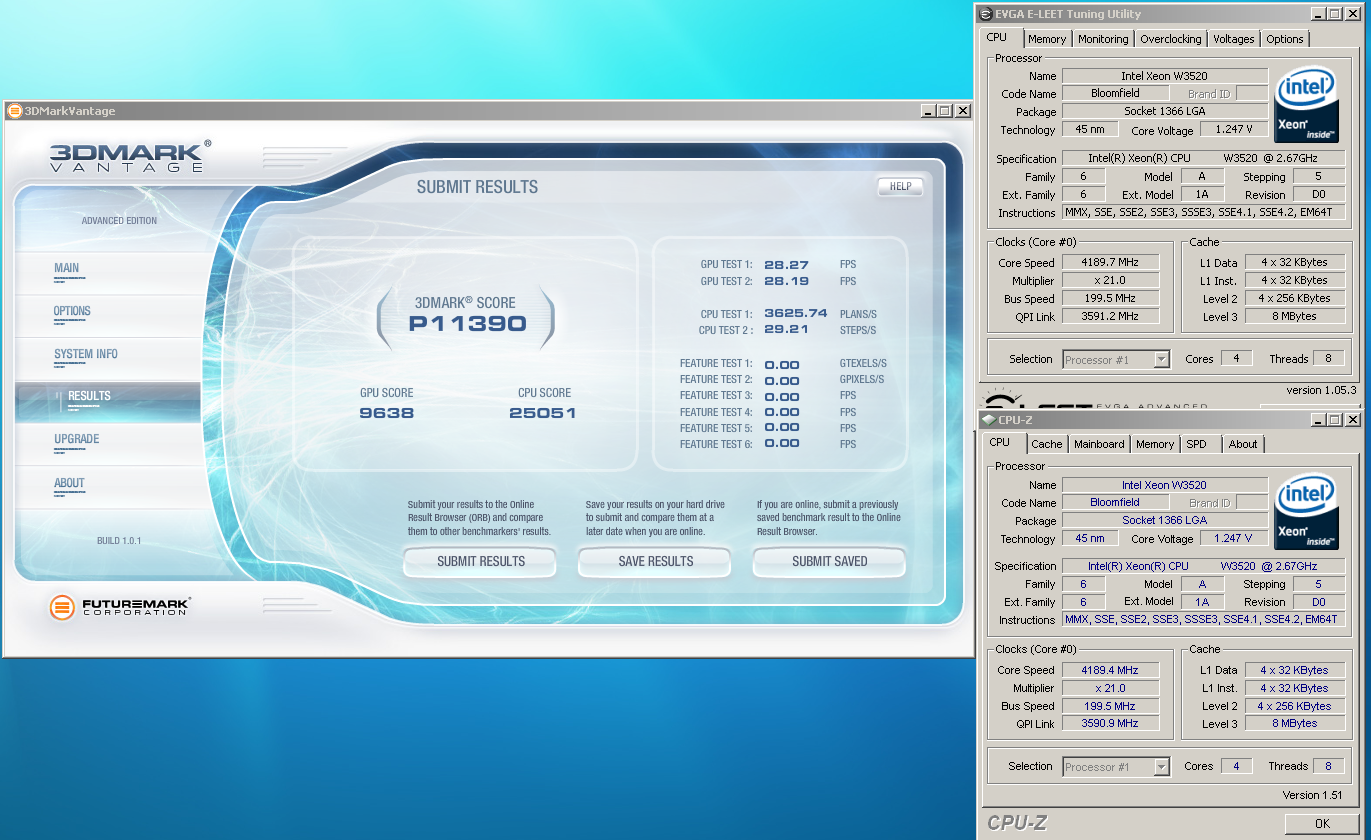
Task: Open the About section in 3DMark Vantage
Action: click(69, 483)
